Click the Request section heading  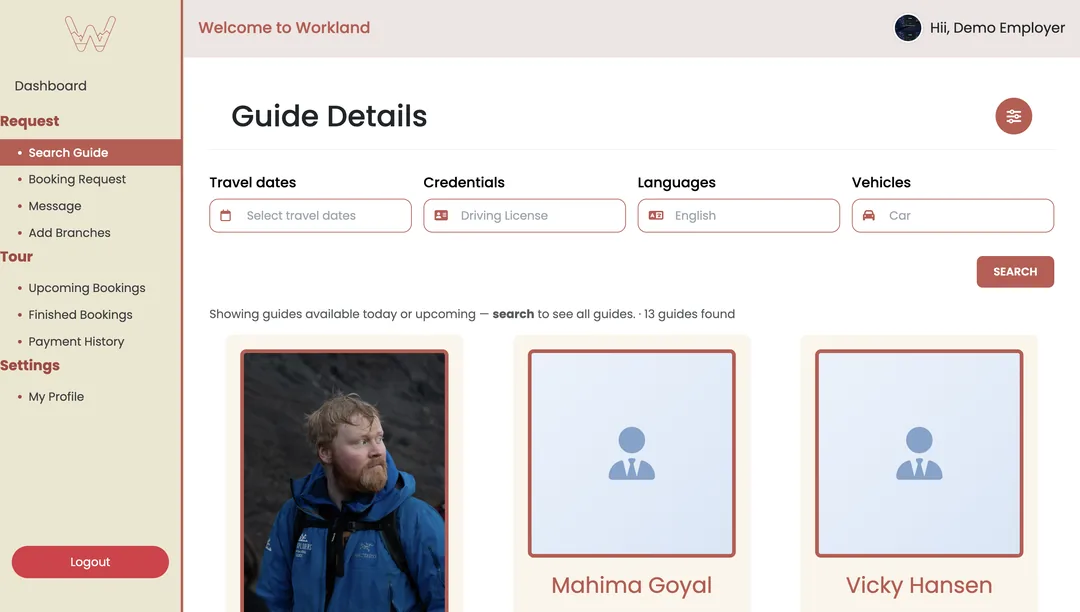[30, 121]
